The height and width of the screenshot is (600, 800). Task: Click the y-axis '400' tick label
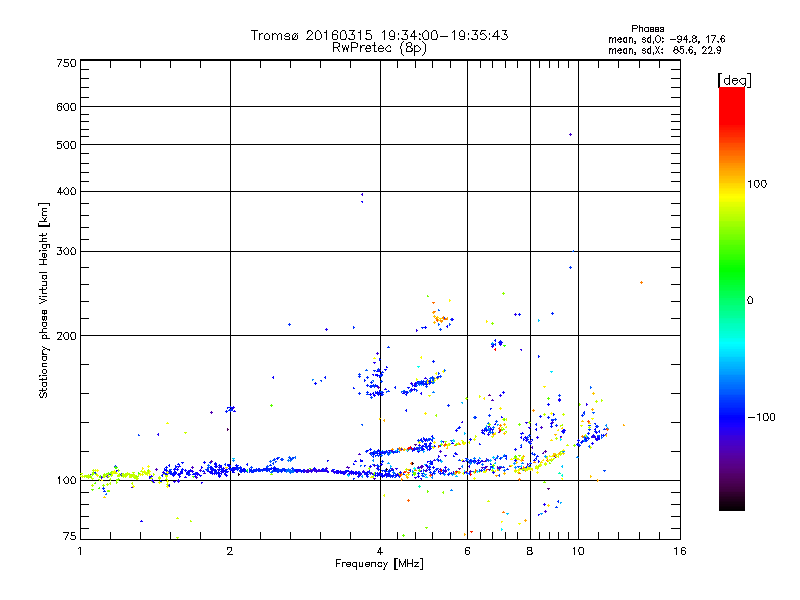[x=66, y=191]
